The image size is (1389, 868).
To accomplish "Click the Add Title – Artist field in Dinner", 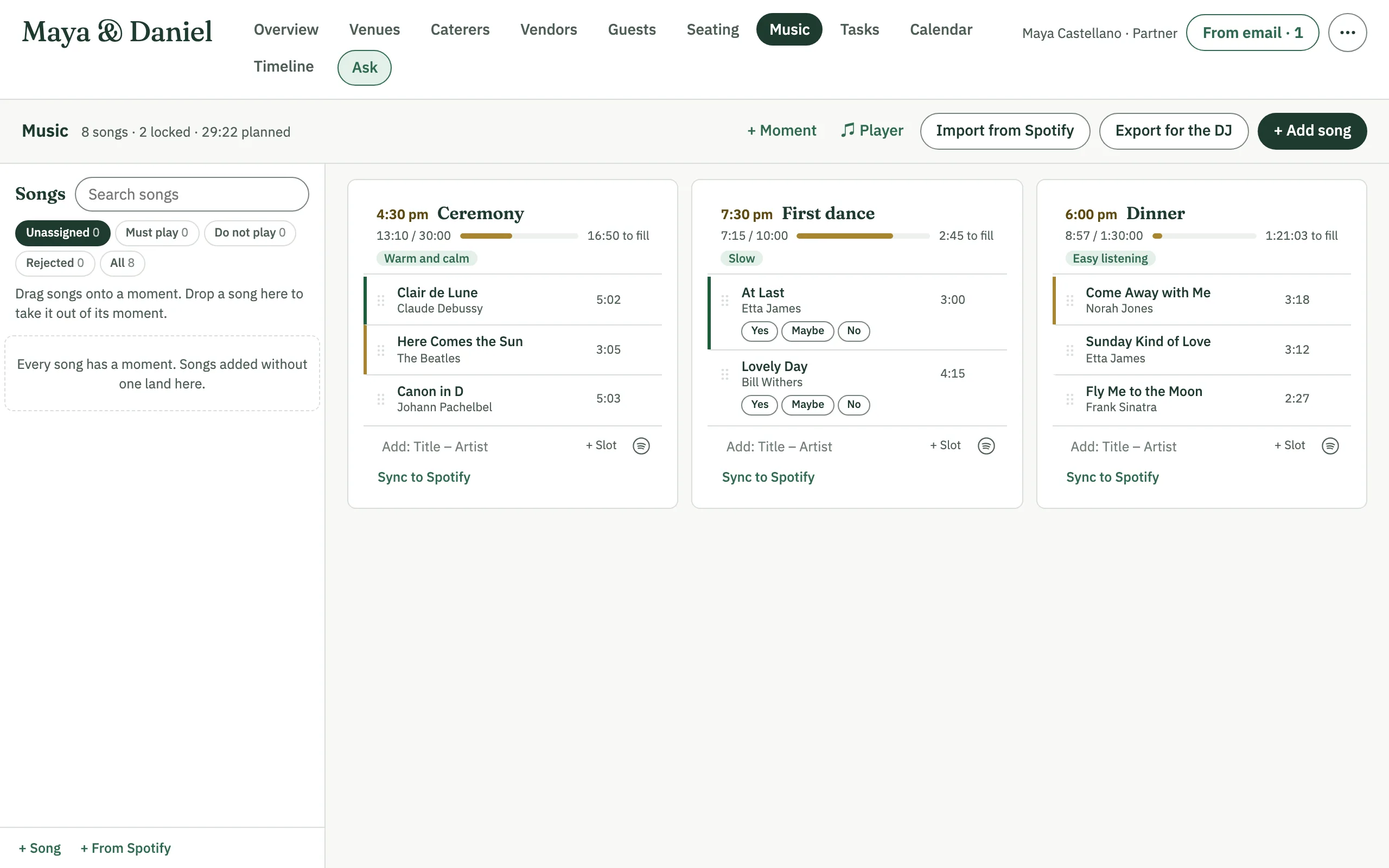I will coord(1164,446).
